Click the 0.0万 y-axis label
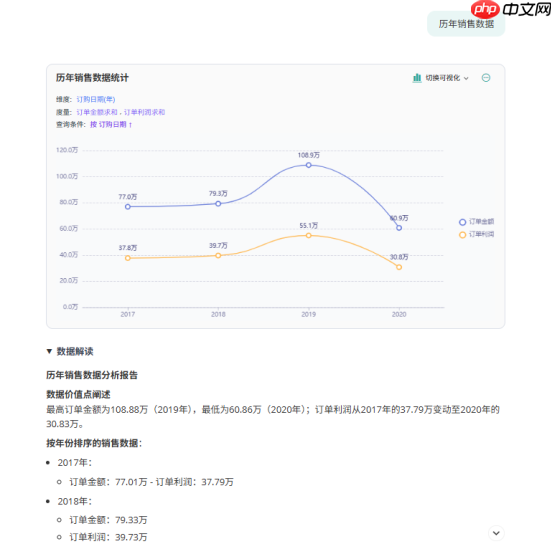This screenshot has width=552, height=549. 70,307
